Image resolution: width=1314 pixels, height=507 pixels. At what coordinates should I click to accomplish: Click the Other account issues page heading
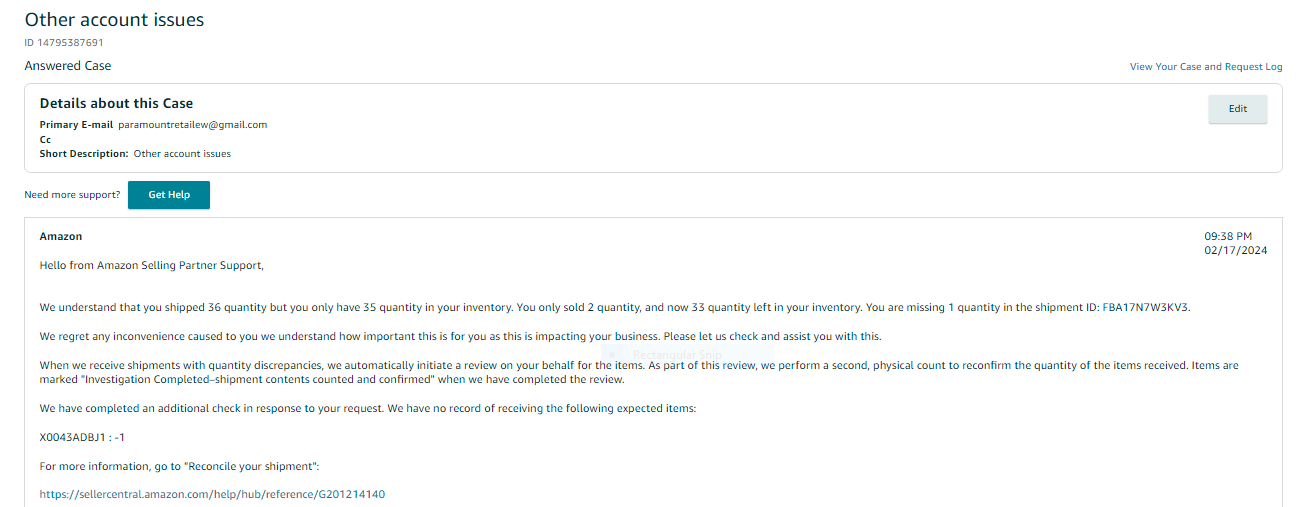point(114,19)
